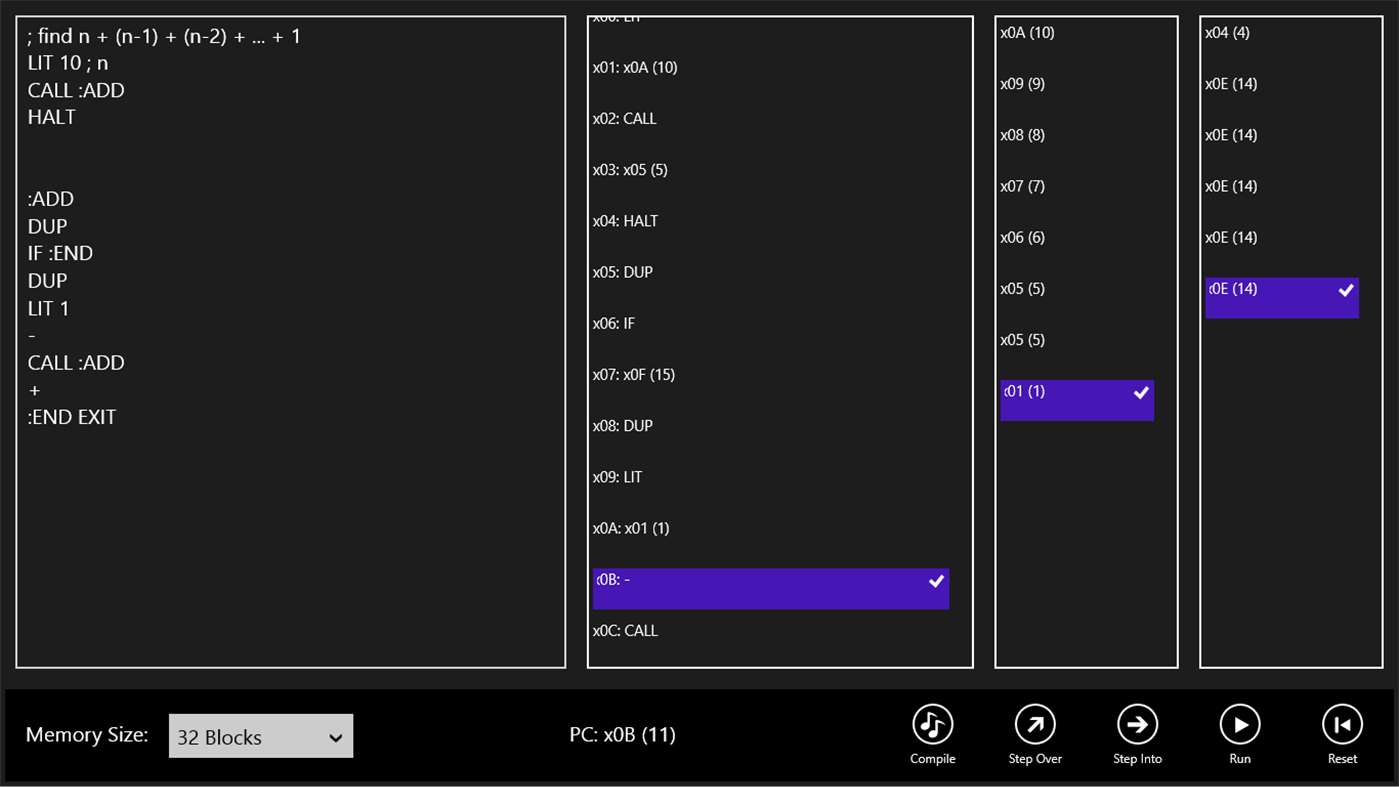Reset execution with the Reset icon
Viewport: 1399px width, 787px height.
coord(1342,725)
